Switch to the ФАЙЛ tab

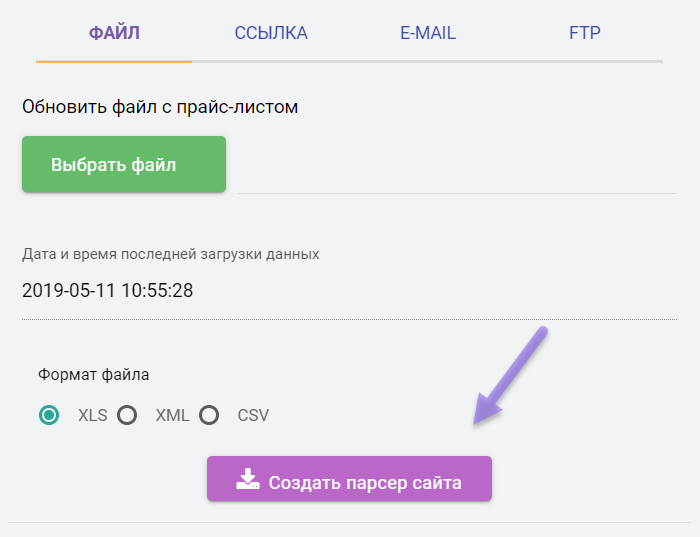[114, 33]
